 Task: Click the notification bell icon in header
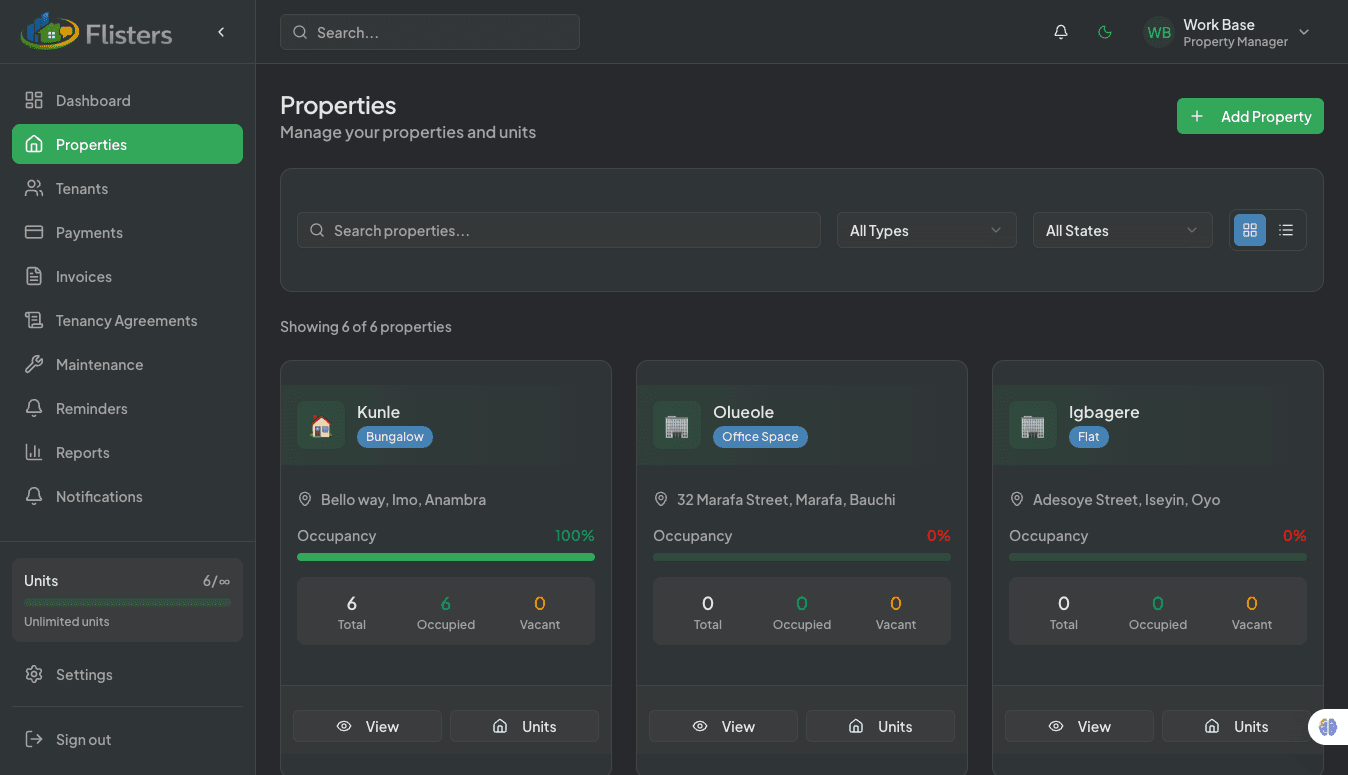click(1061, 32)
